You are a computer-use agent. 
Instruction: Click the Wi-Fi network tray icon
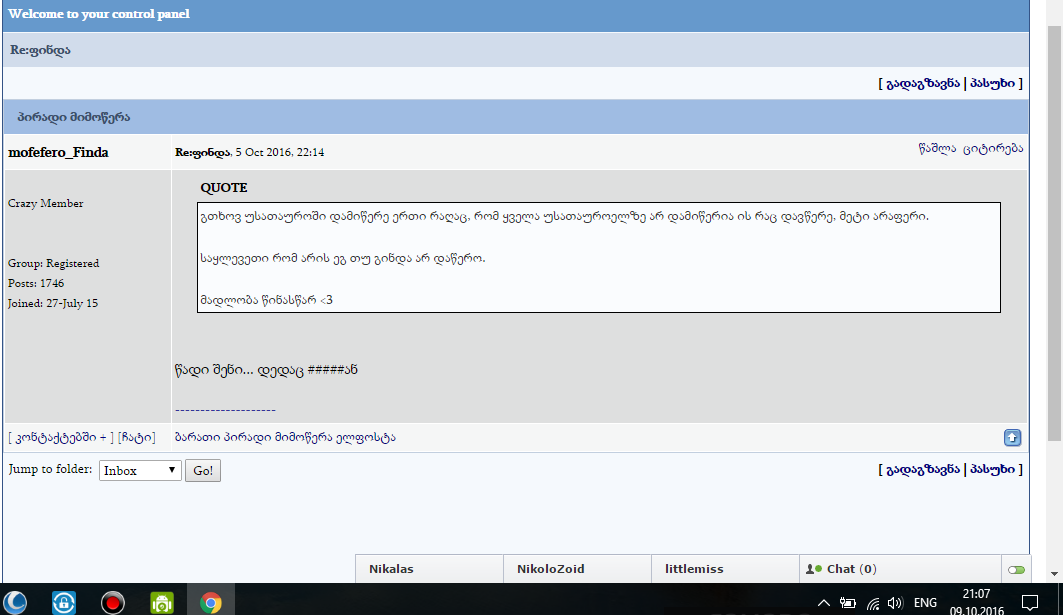pos(873,603)
